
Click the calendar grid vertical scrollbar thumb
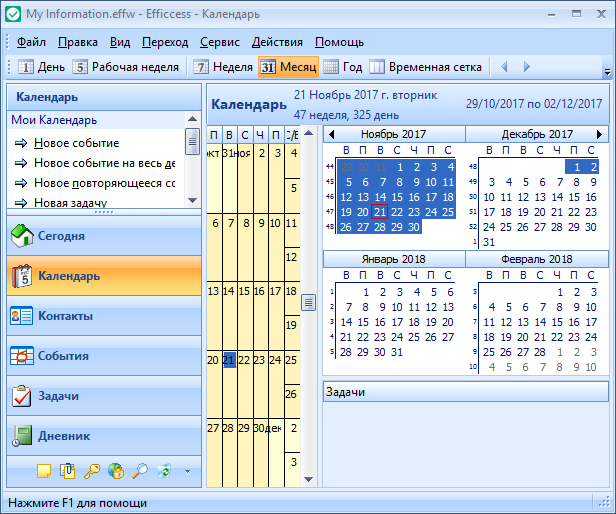[309, 304]
